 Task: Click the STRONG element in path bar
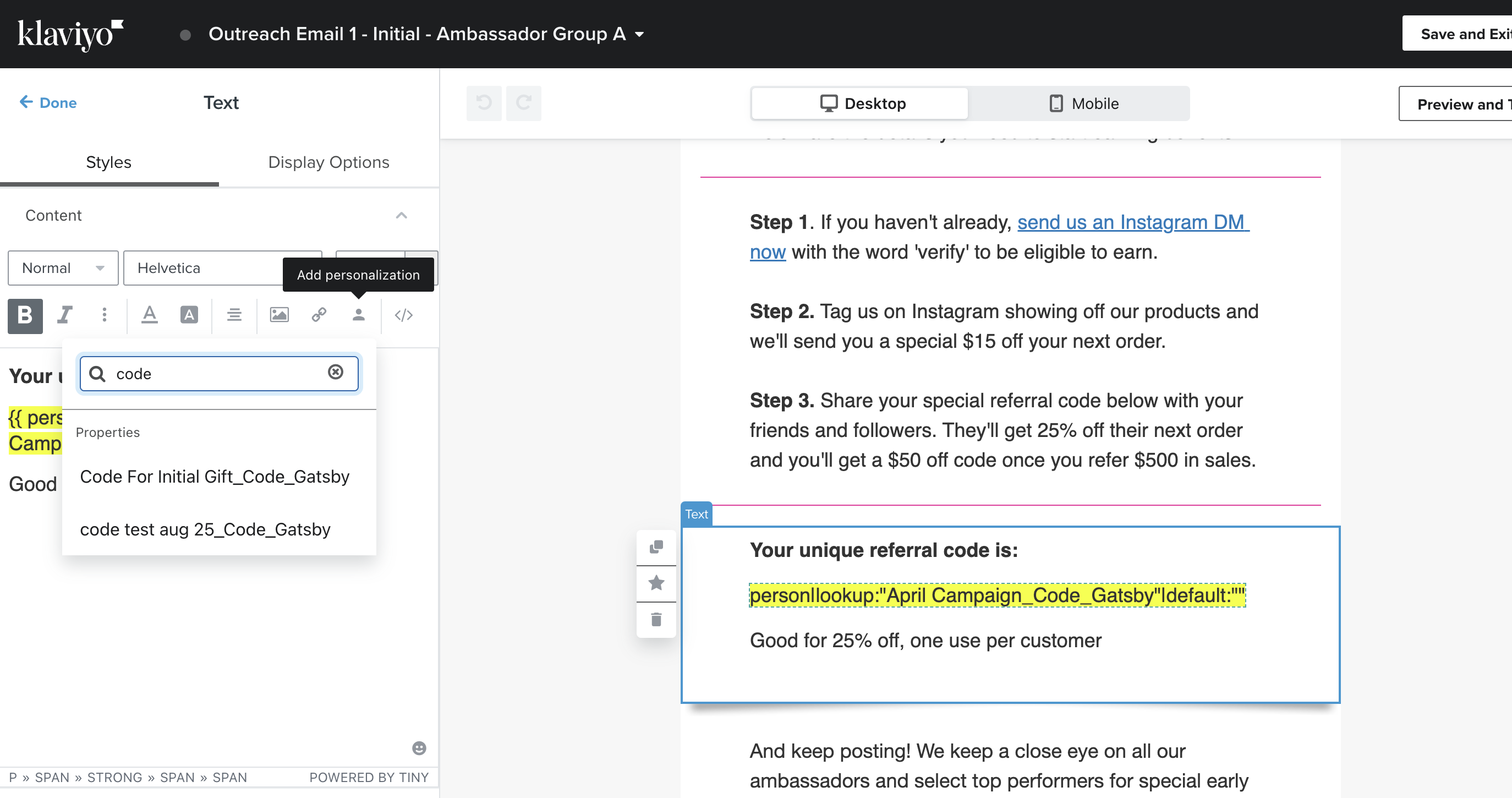(x=114, y=778)
